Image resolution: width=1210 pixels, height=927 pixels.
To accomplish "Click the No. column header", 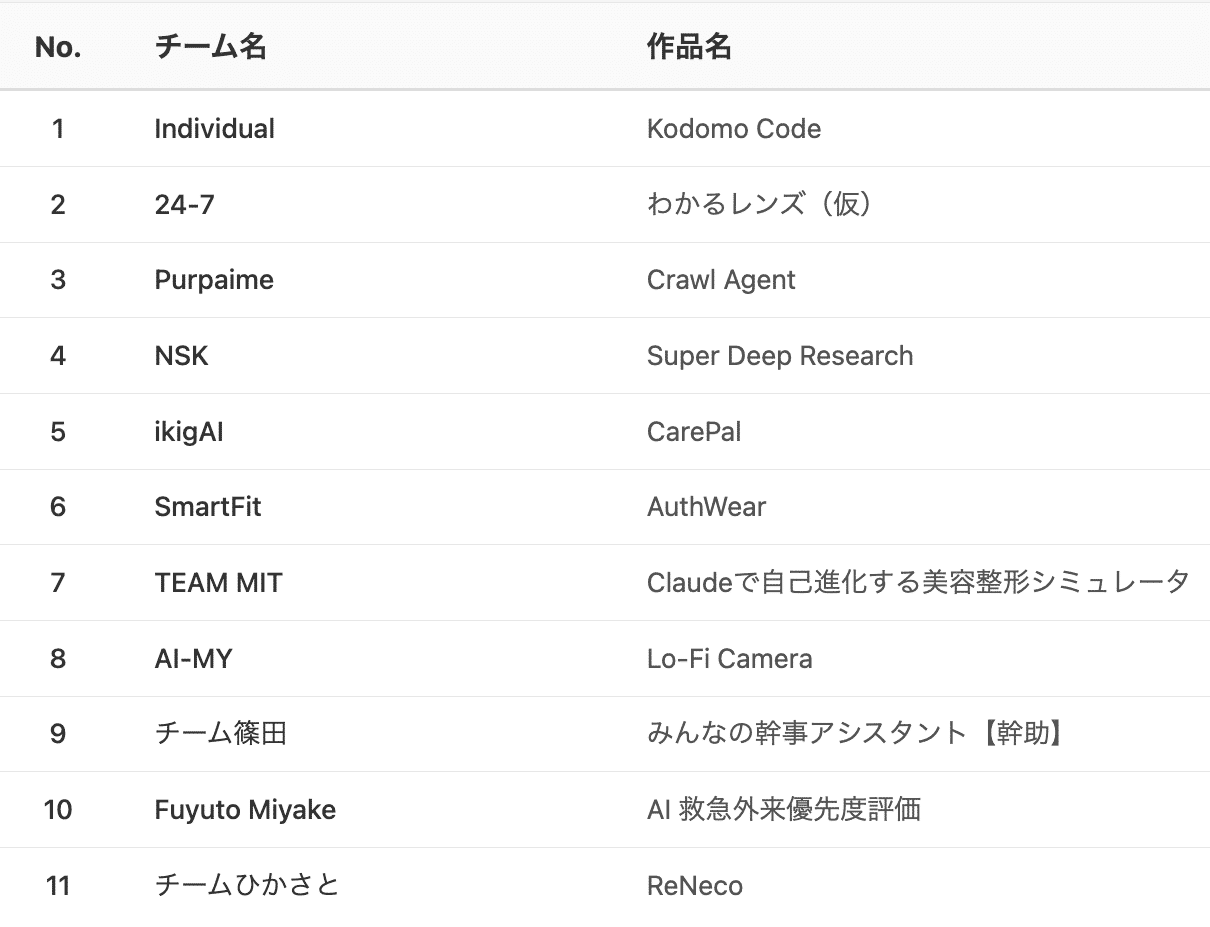I will click(58, 47).
